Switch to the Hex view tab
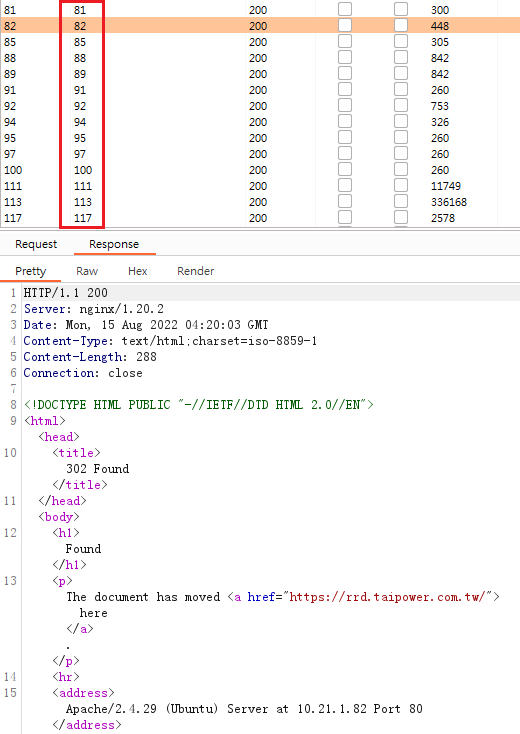Image resolution: width=520 pixels, height=734 pixels. tap(138, 271)
